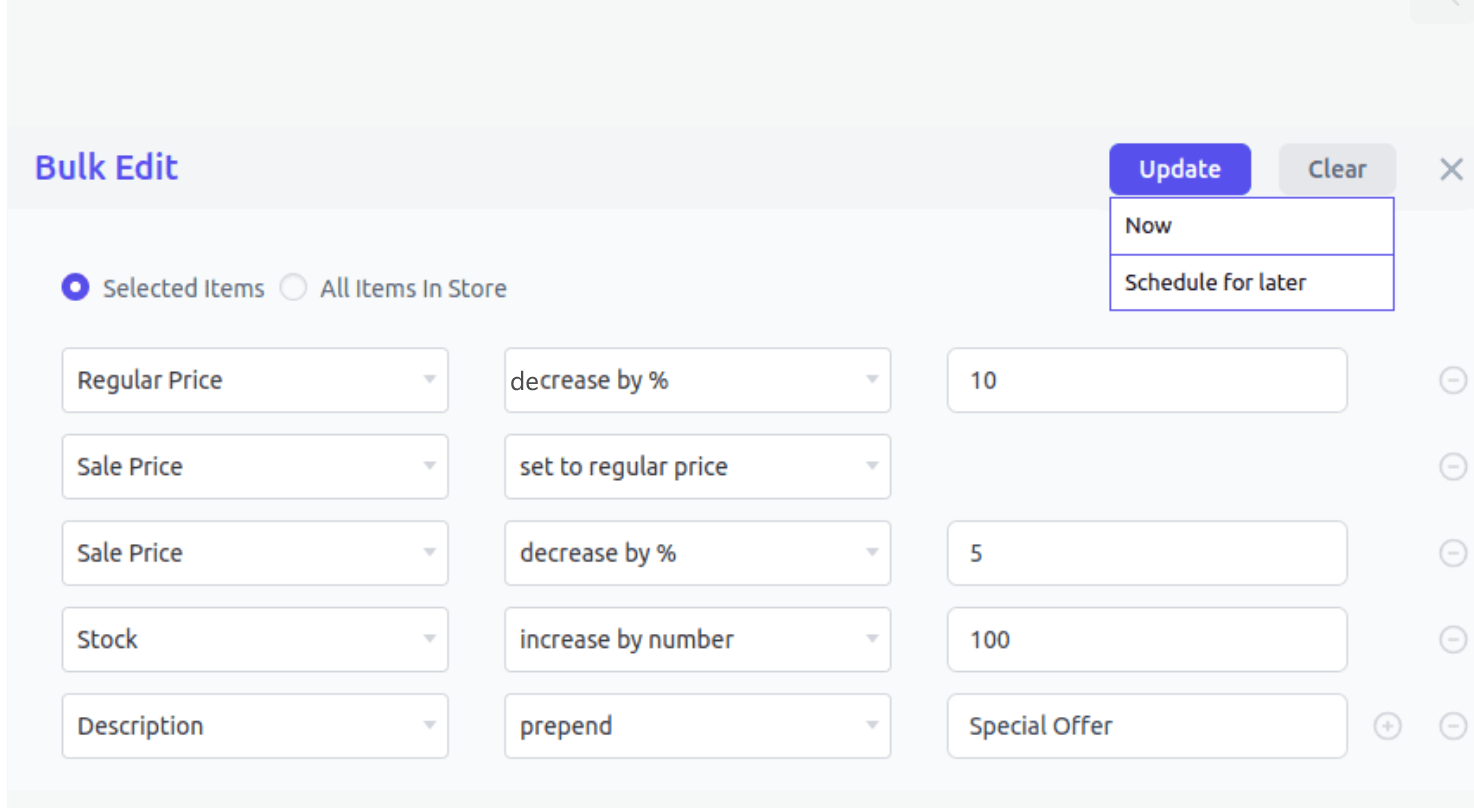Viewport: 1474px width, 808px height.
Task: Select 'Schedule for later' menu option
Action: pos(1251,282)
